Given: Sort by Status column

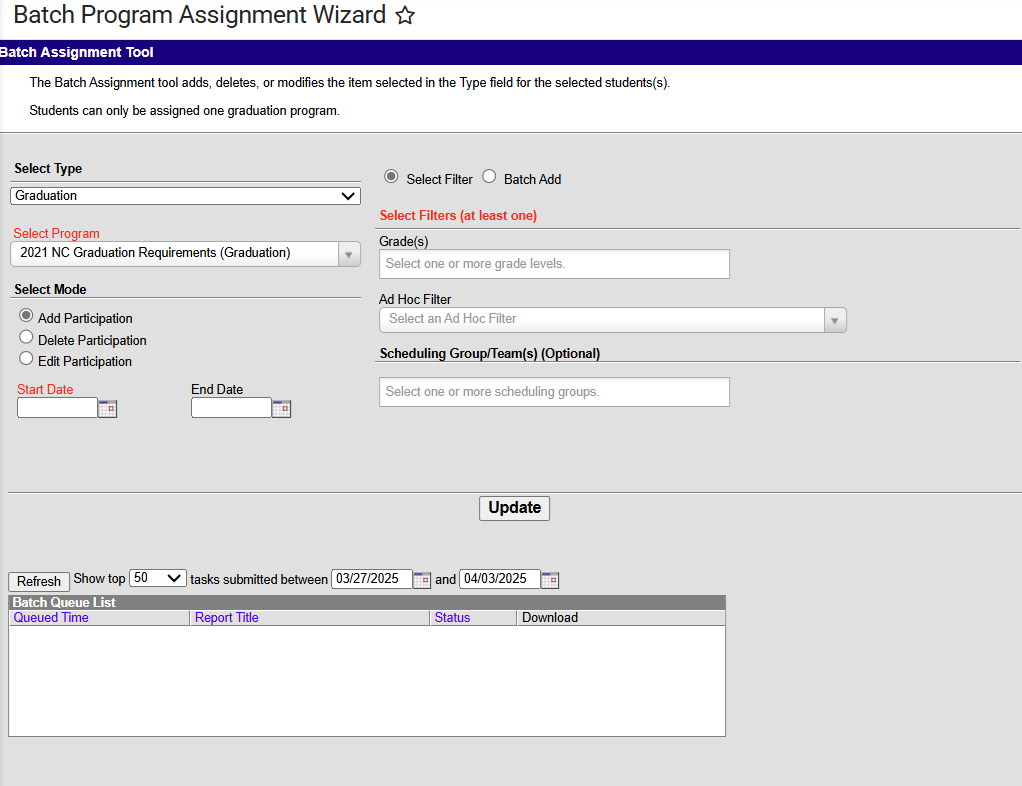Looking at the screenshot, I should coord(452,617).
